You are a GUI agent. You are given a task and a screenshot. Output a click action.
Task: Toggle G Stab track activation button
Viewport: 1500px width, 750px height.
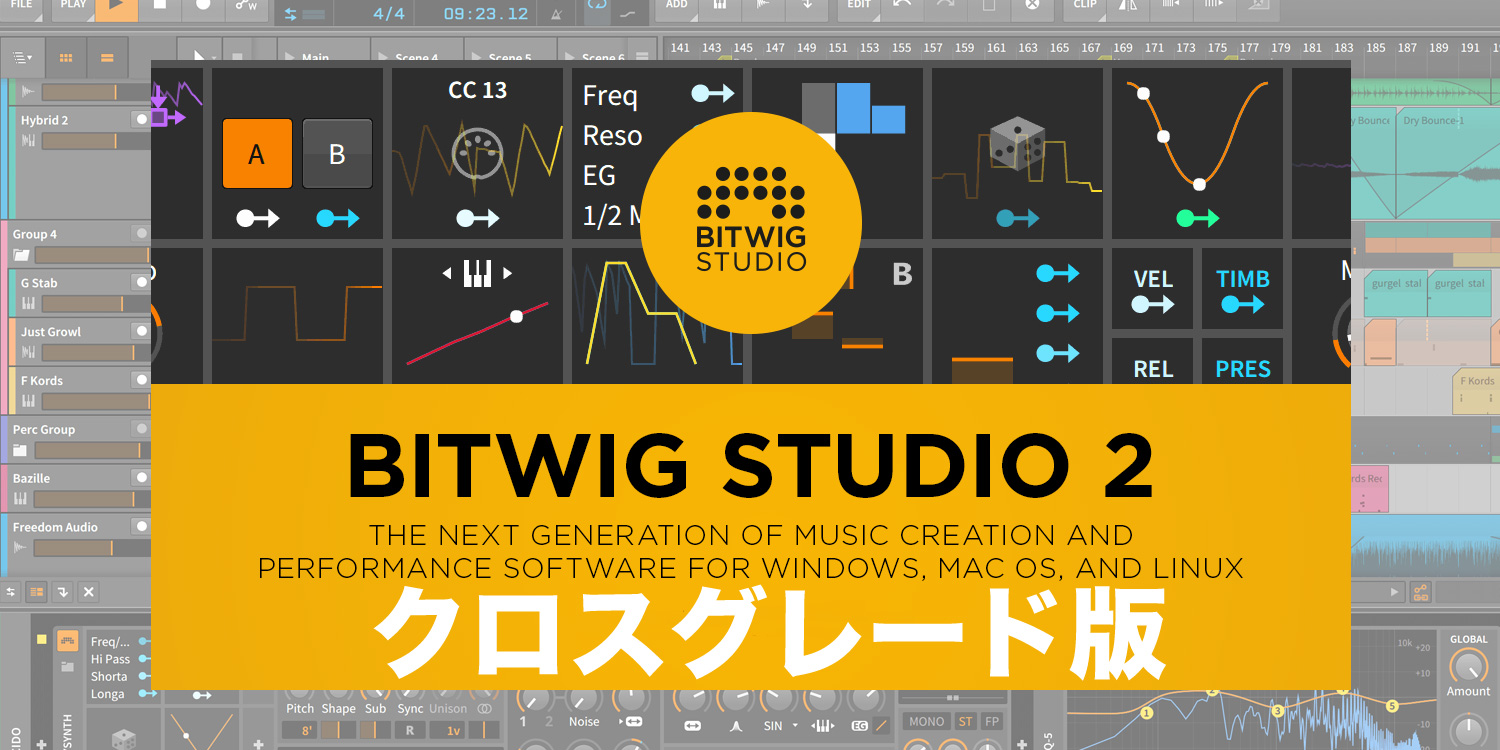(x=141, y=283)
